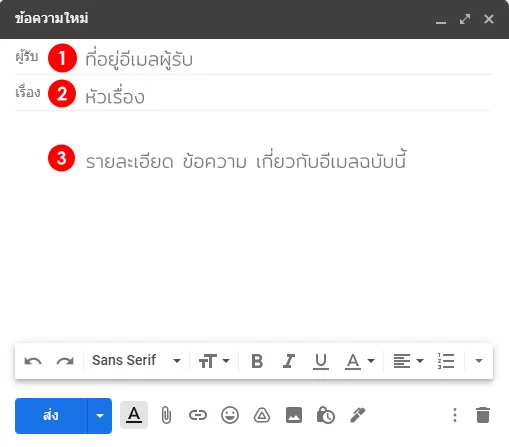Screen dimensions: 509x447
Task: Open the Sans Serif font dropdown
Action: point(136,361)
